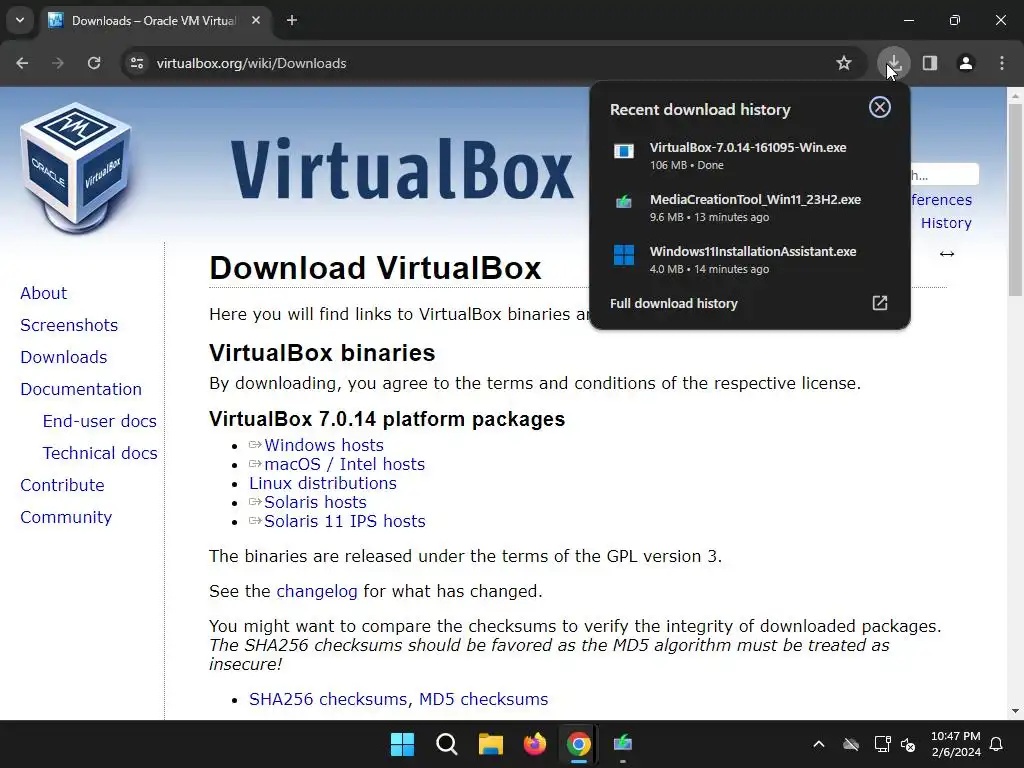Screen dimensions: 1024x768
Task: Open the Full download history external-link icon
Action: point(880,303)
